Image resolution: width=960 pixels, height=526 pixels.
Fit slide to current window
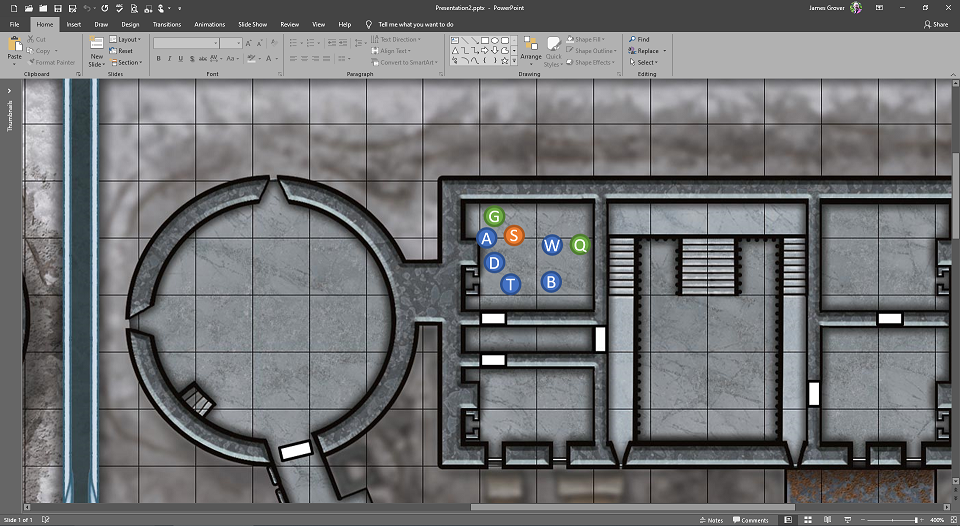[x=952, y=520]
